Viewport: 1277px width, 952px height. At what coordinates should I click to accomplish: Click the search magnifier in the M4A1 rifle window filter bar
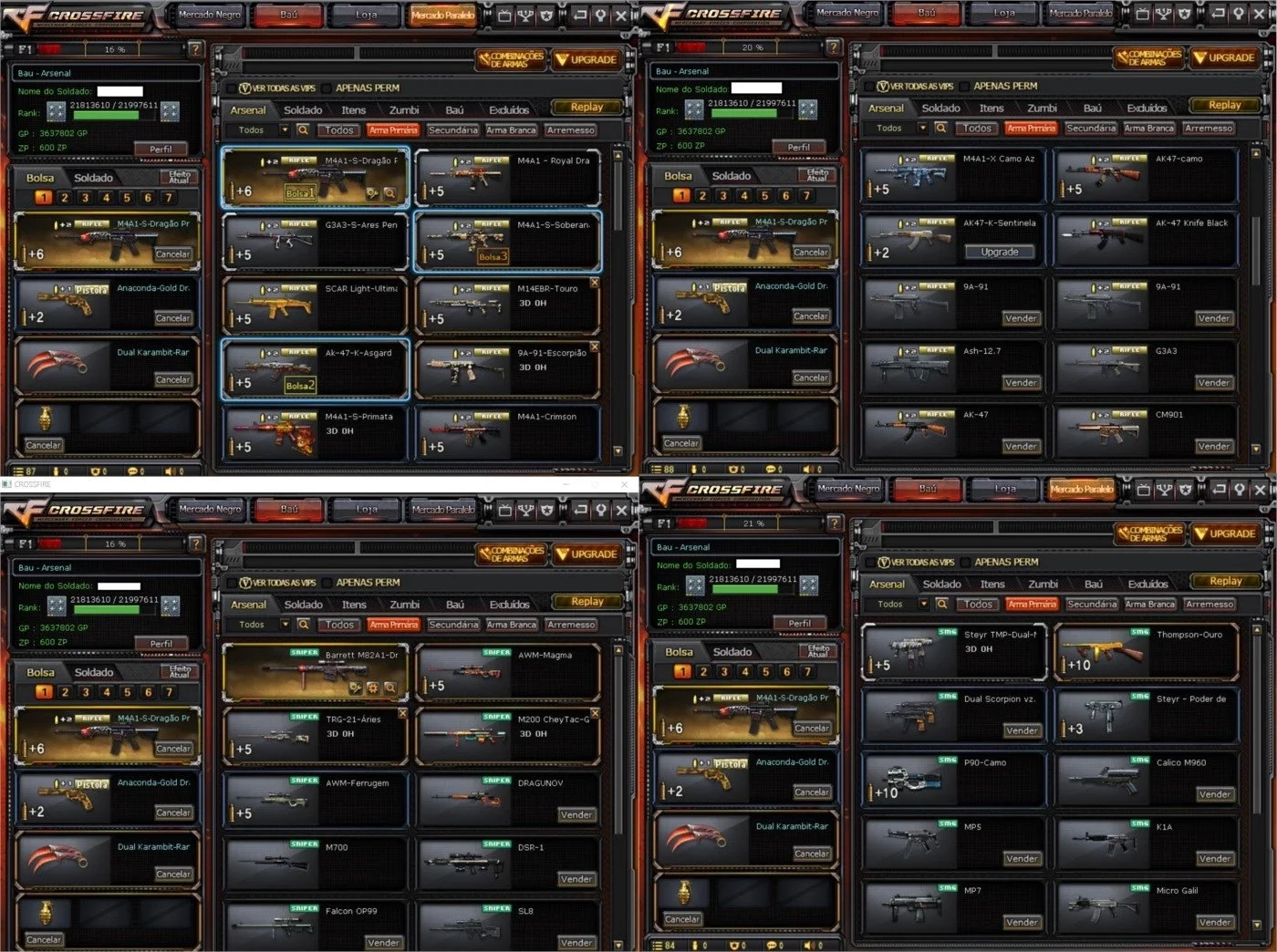pos(303,130)
